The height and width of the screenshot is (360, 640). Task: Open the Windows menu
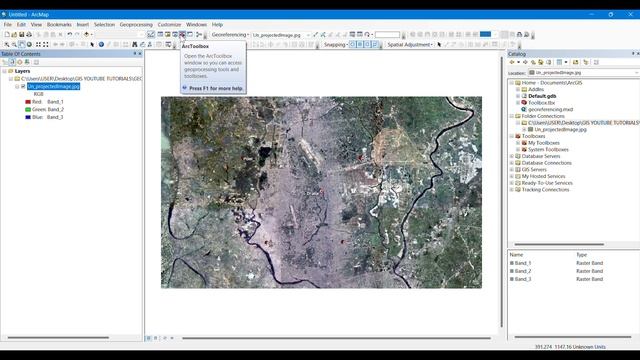pyautogui.click(x=196, y=24)
